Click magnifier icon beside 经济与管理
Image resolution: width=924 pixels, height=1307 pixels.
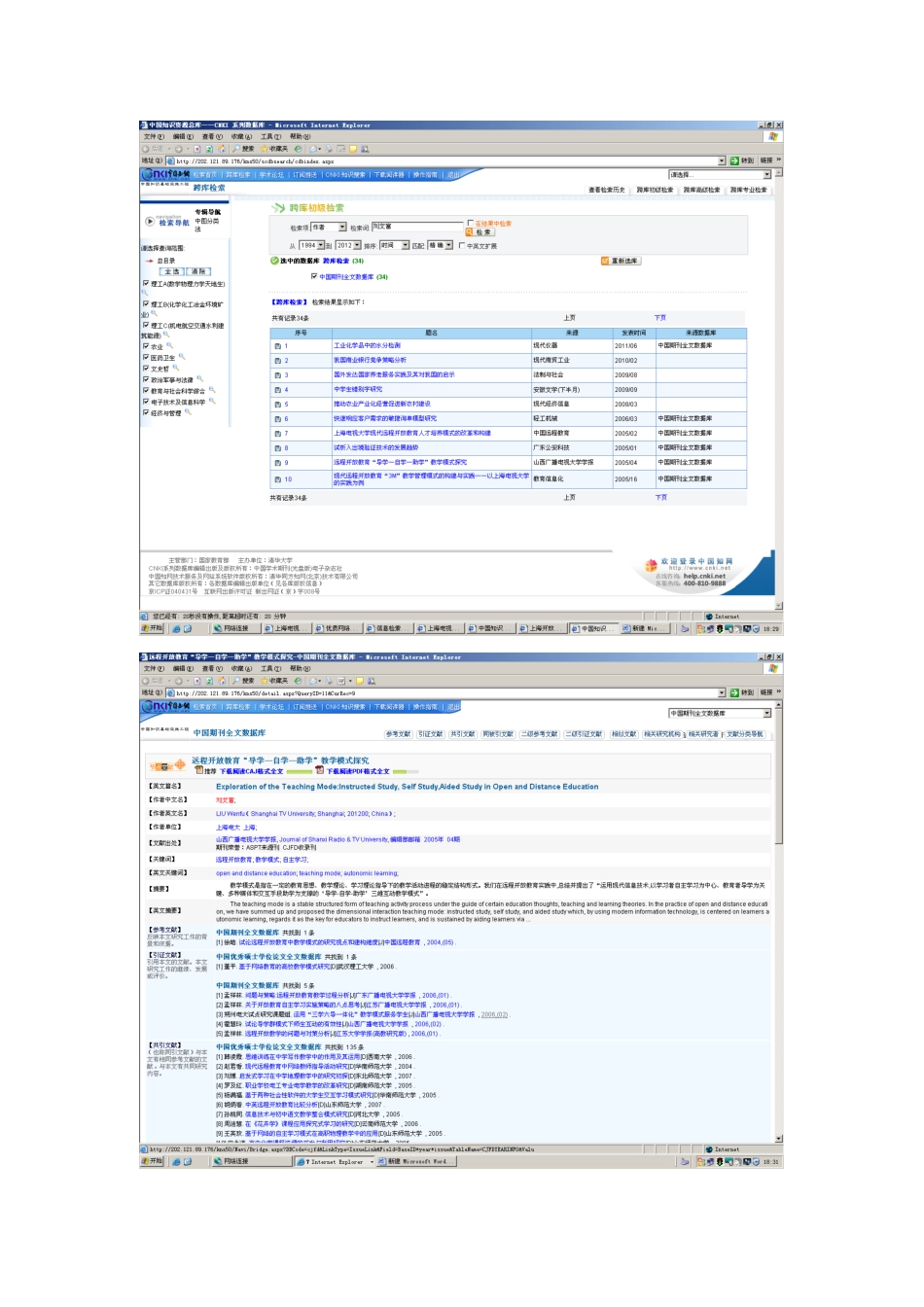point(187,411)
